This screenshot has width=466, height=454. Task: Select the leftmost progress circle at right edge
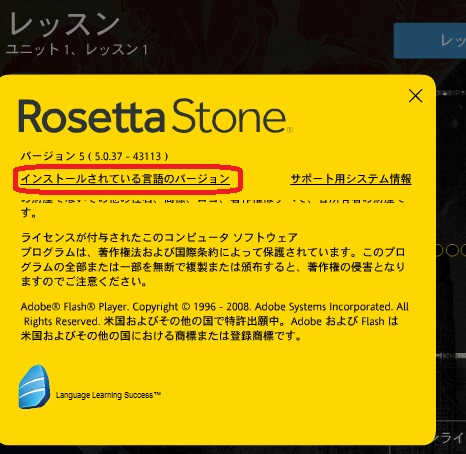pyautogui.click(x=440, y=250)
